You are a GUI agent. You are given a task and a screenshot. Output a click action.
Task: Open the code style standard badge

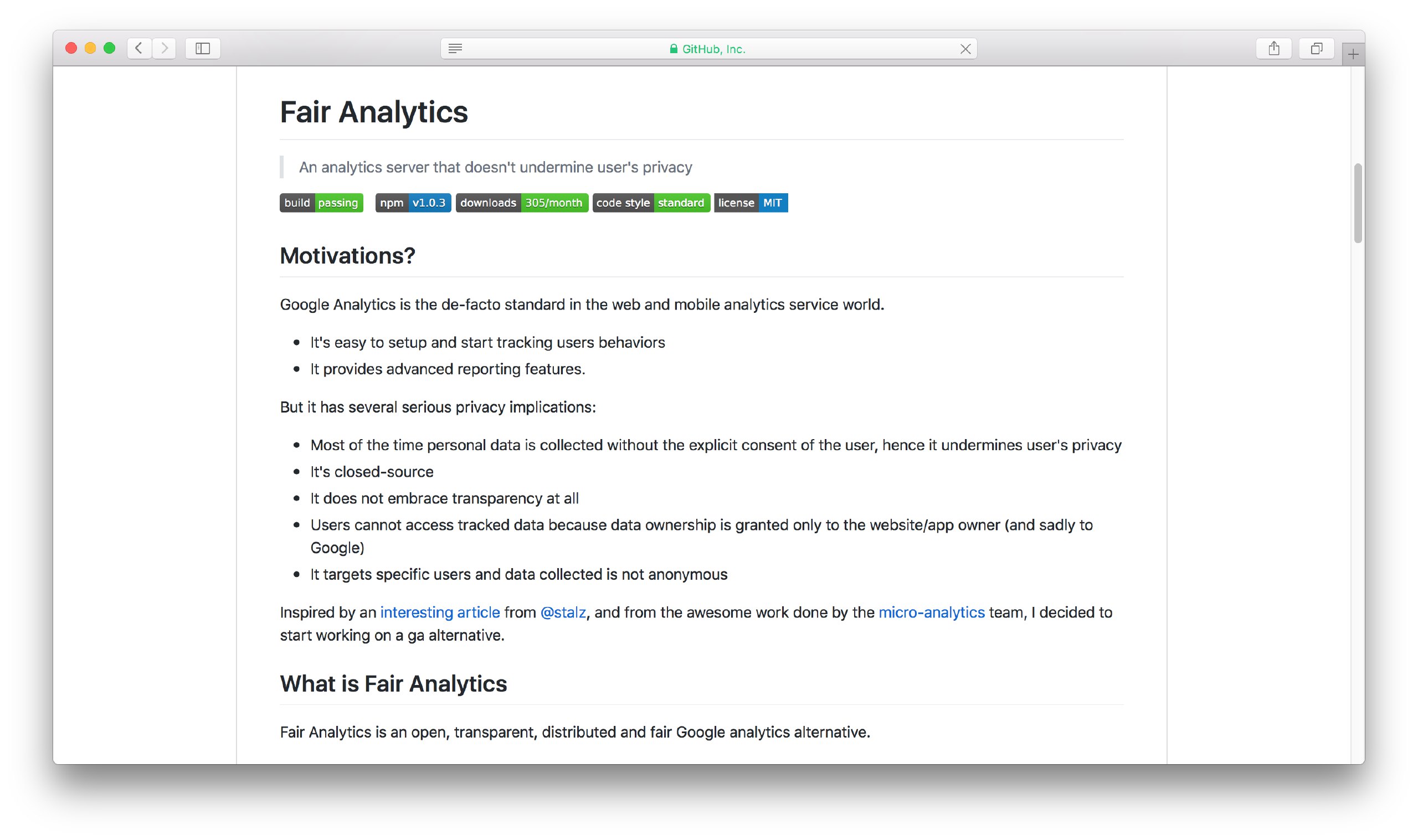tap(650, 203)
